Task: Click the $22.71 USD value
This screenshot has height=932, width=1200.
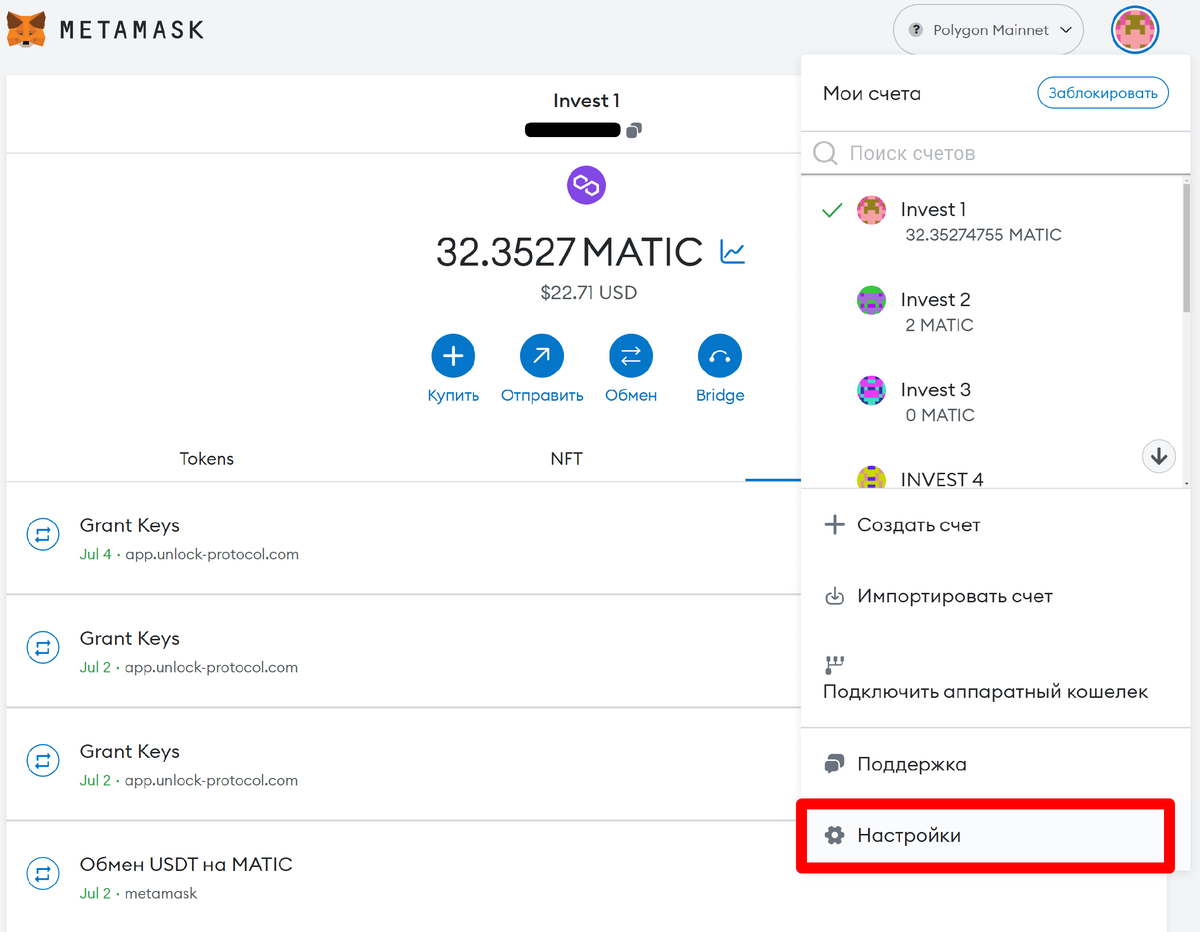Action: pyautogui.click(x=588, y=293)
